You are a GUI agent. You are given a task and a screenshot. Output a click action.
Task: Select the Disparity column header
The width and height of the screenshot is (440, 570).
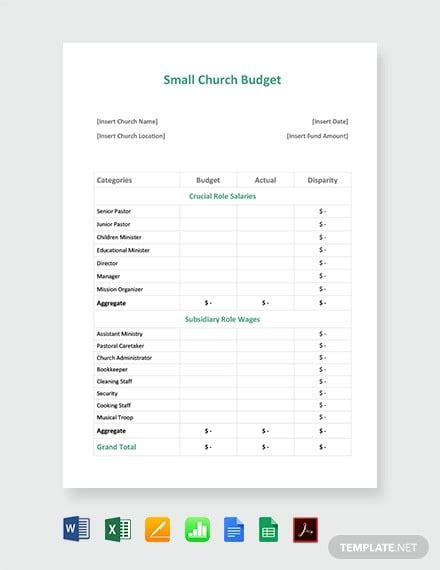[x=323, y=180]
